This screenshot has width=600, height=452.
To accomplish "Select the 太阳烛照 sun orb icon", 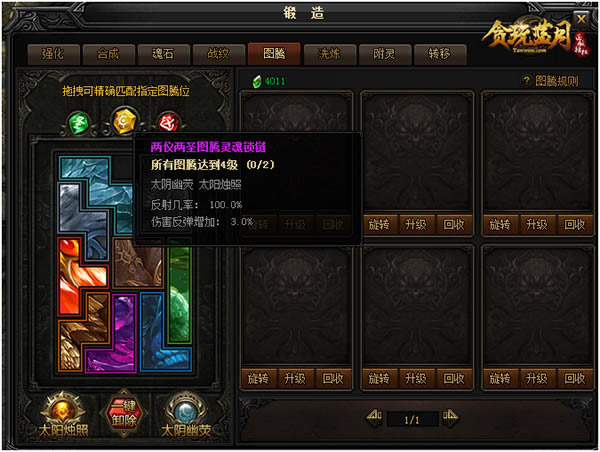I will pyautogui.click(x=63, y=410).
